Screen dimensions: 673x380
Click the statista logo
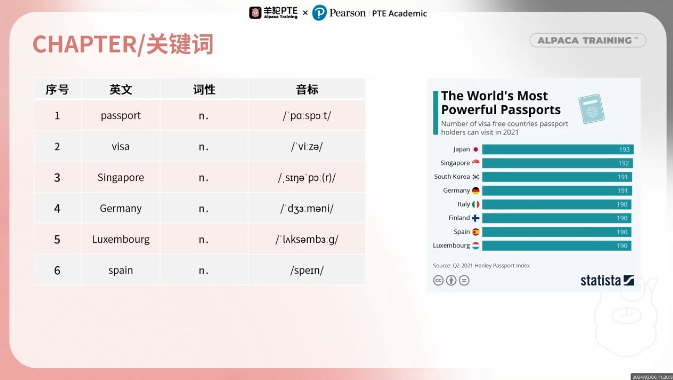click(x=607, y=280)
